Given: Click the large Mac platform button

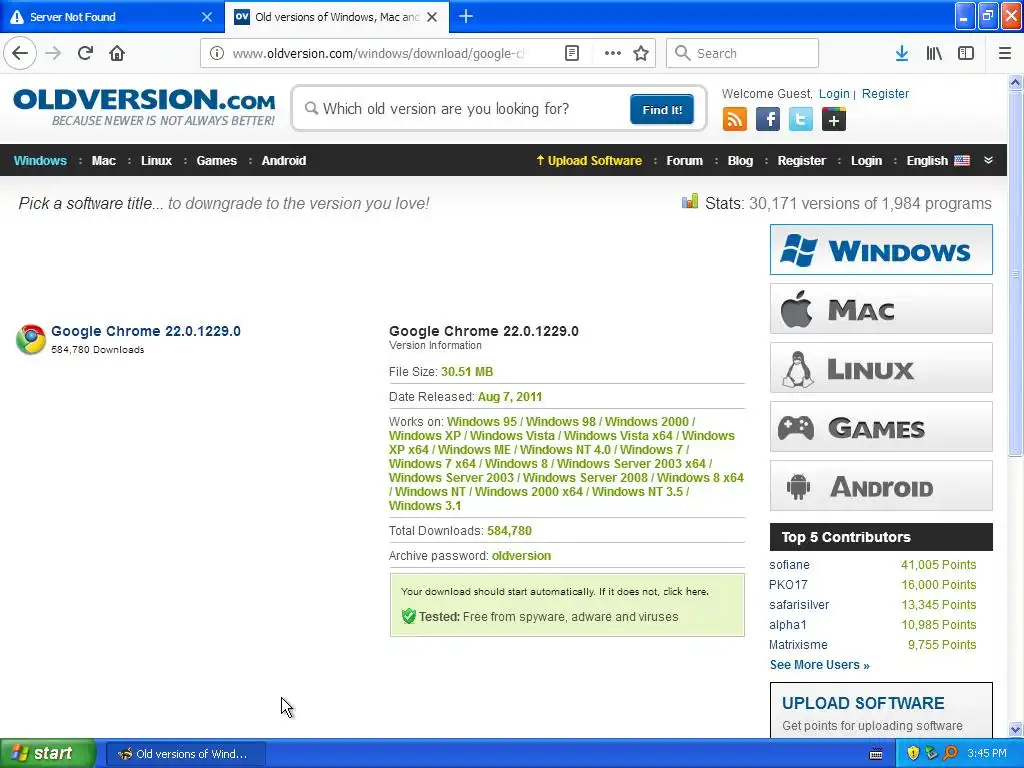Looking at the screenshot, I should [881, 308].
